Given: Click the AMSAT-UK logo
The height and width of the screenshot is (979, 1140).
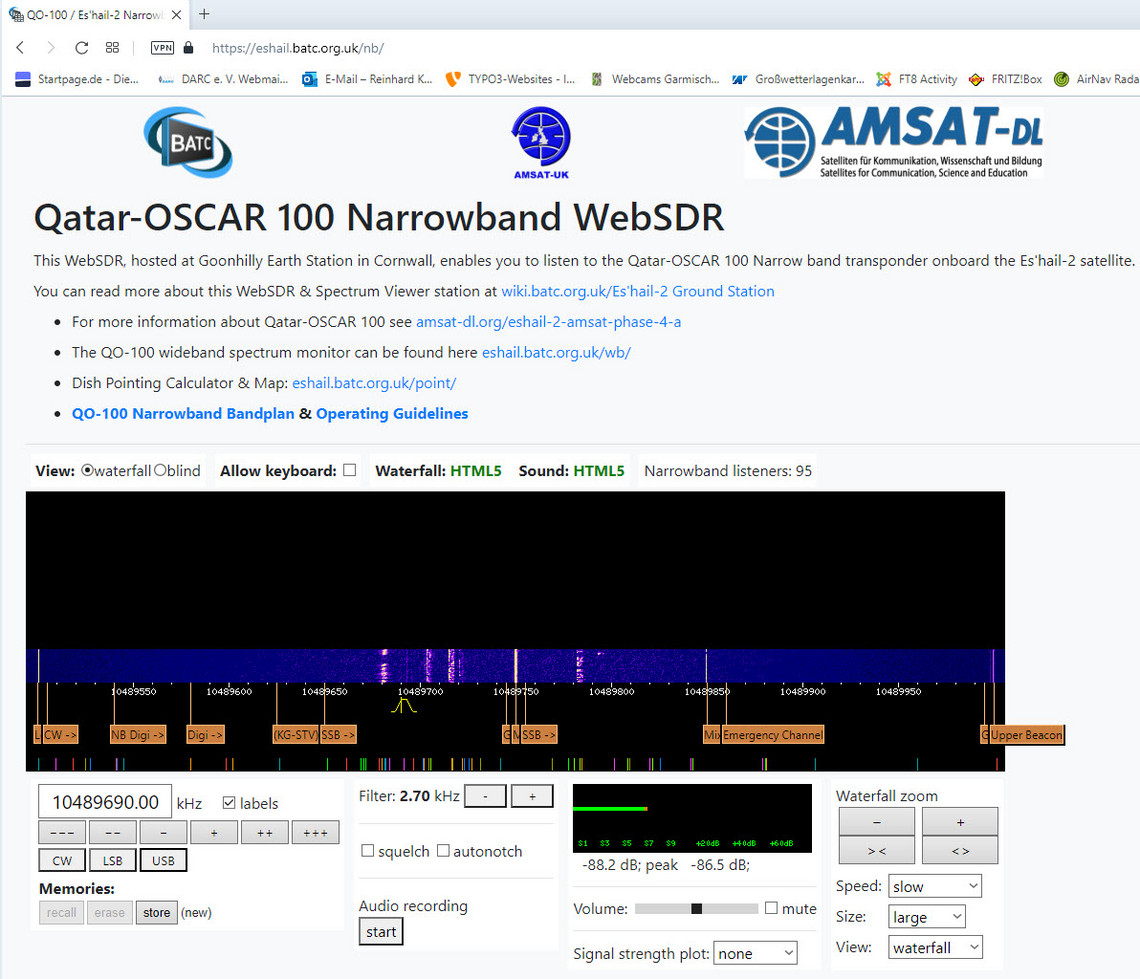Looking at the screenshot, I should 541,142.
